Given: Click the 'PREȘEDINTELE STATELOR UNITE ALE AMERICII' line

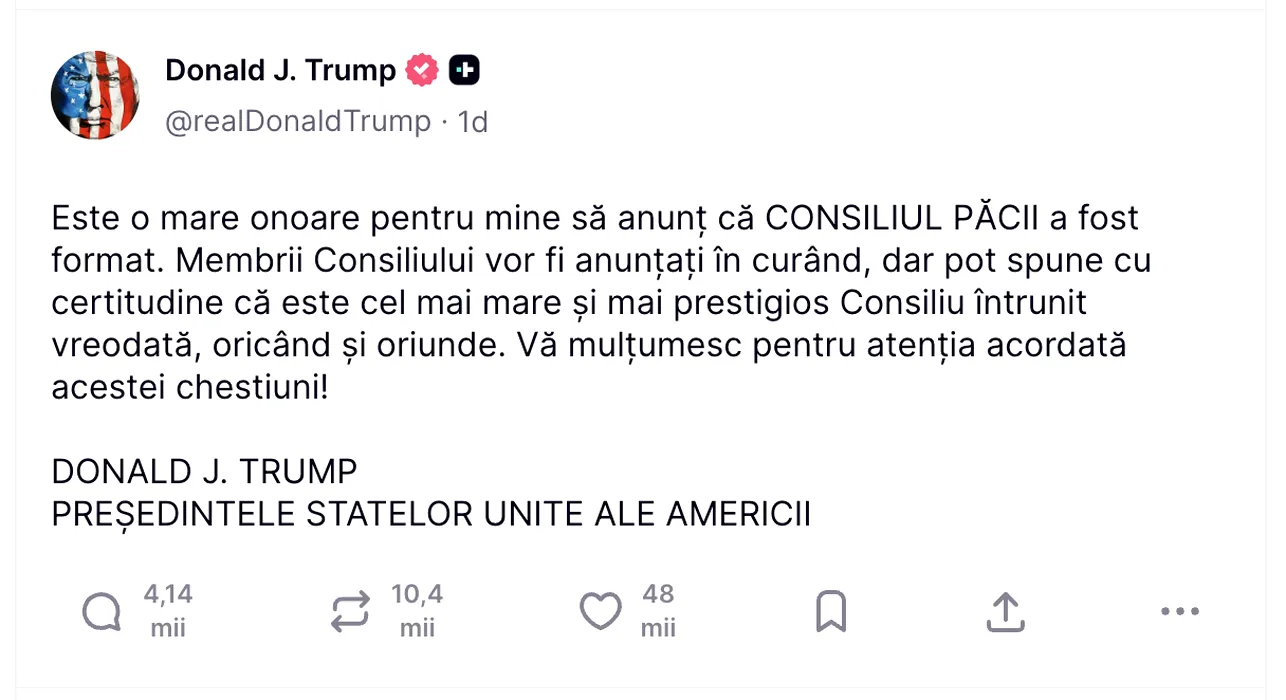Looking at the screenshot, I should point(431,514).
